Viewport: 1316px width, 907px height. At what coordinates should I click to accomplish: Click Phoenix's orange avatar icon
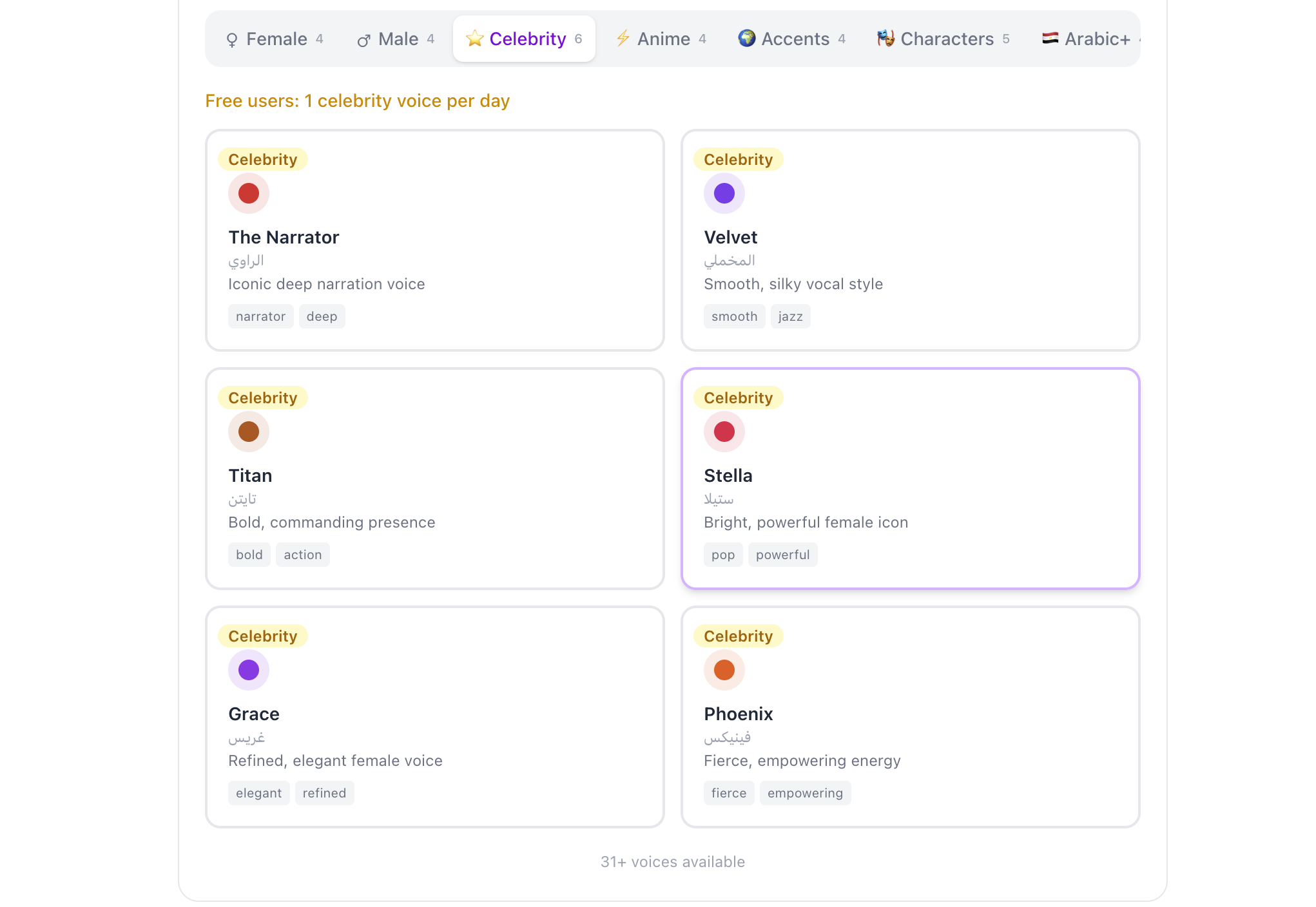pyautogui.click(x=724, y=670)
